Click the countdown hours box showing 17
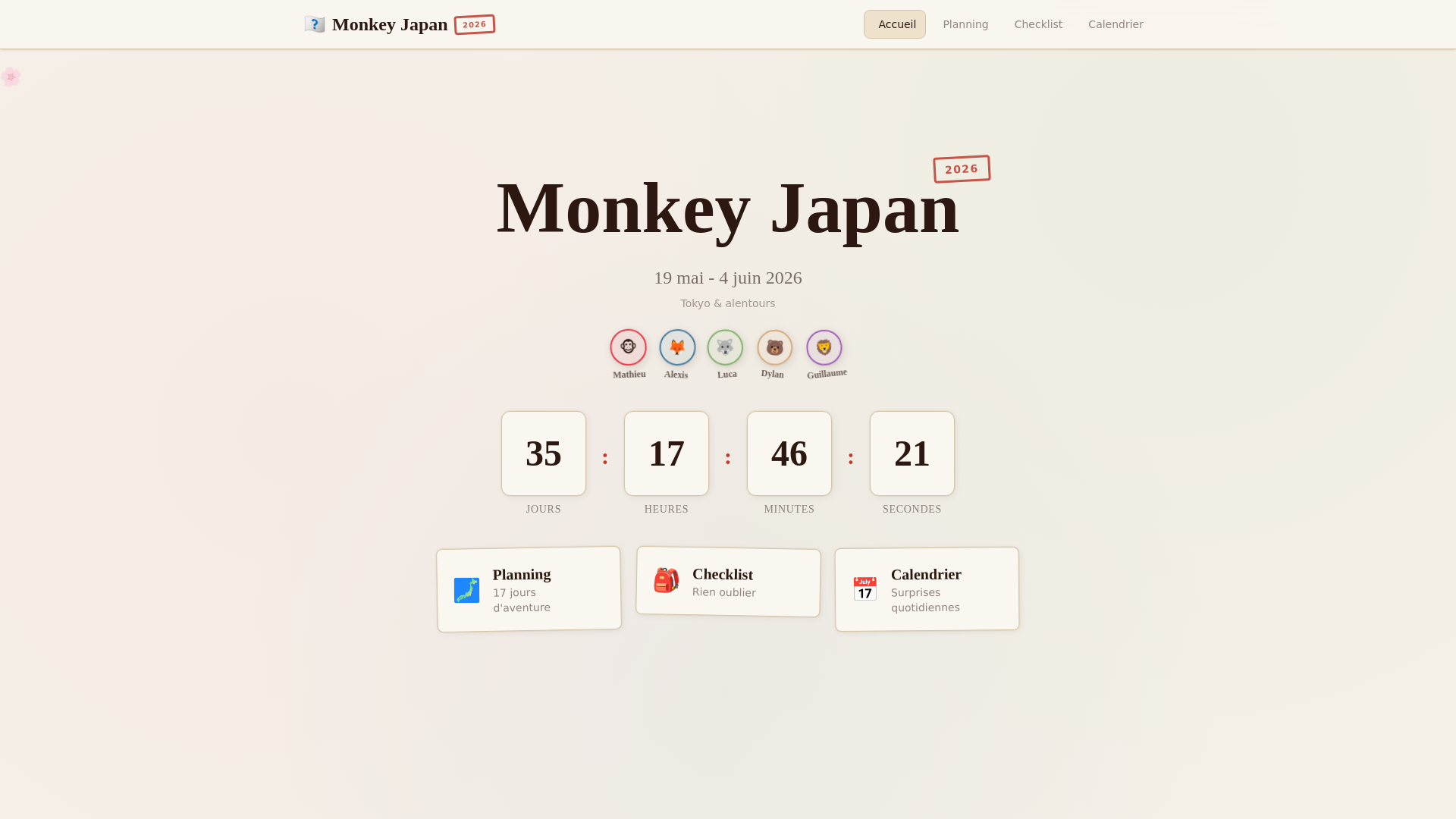The width and height of the screenshot is (1456, 819). click(667, 453)
